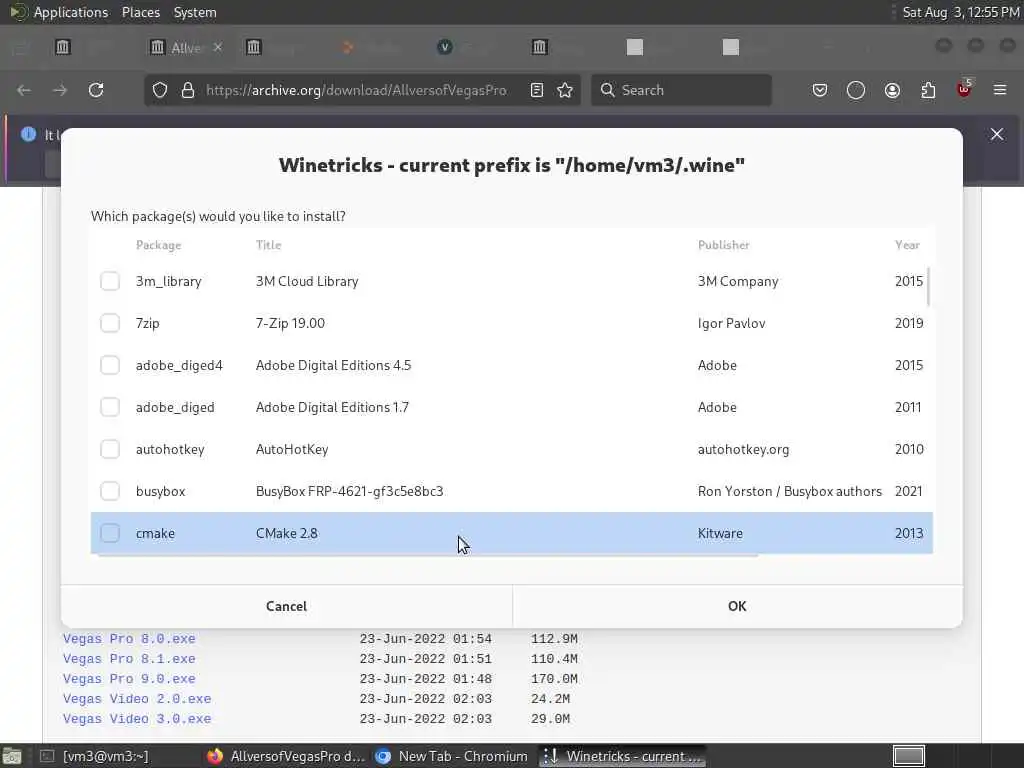Open Firefox hamburger application menu
This screenshot has width=1024, height=768.
[1000, 90]
